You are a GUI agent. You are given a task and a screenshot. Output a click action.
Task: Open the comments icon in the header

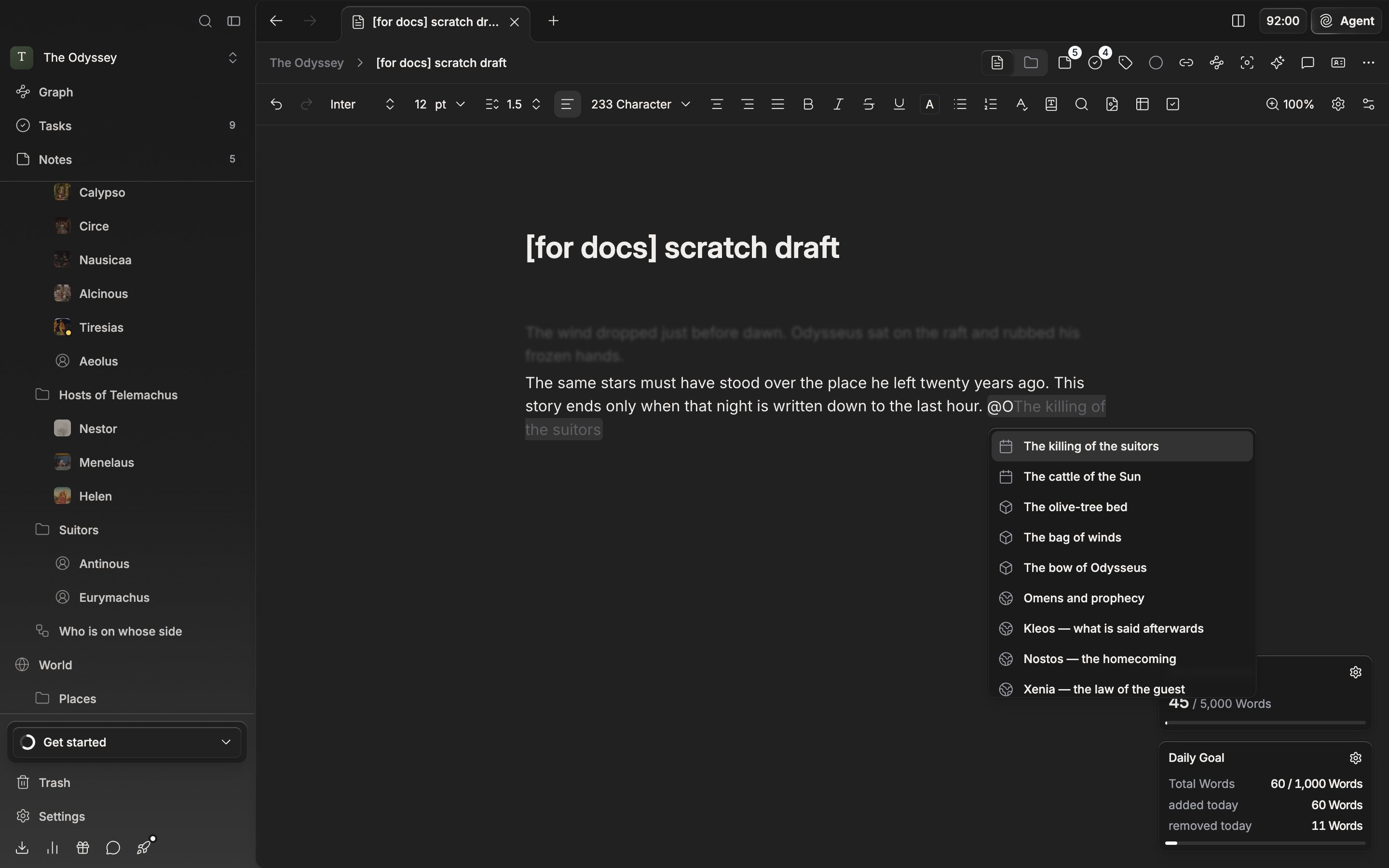(1308, 63)
